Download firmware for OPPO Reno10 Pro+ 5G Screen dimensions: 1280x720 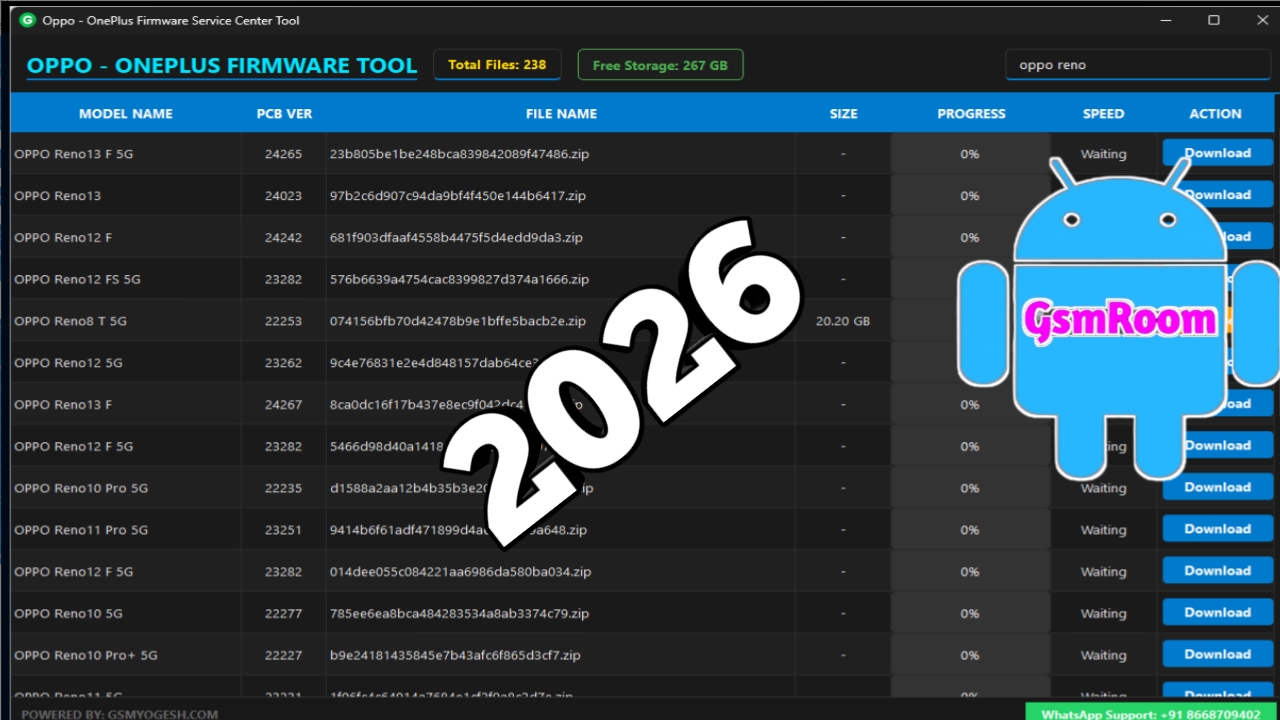1217,654
